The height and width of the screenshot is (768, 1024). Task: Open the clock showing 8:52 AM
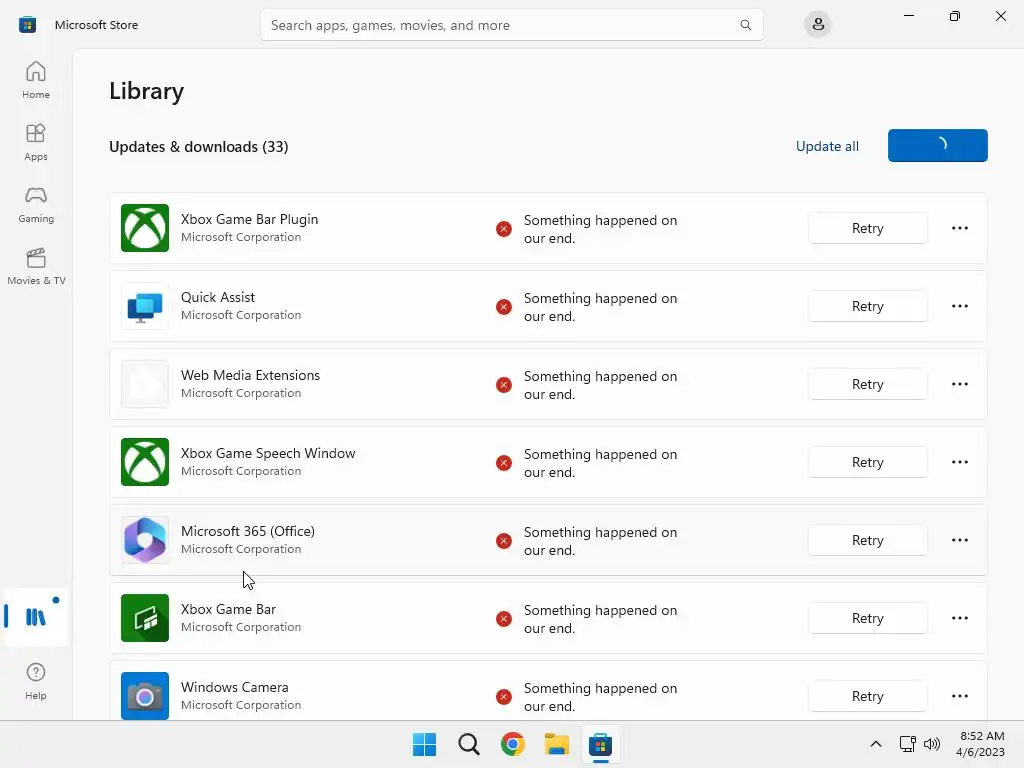point(981,744)
